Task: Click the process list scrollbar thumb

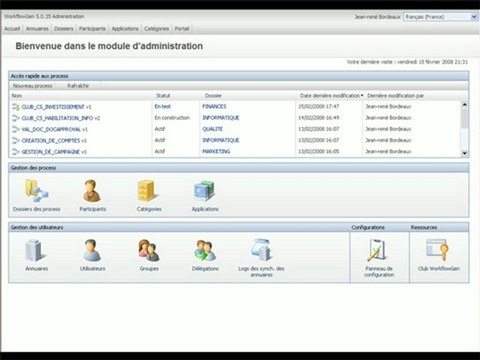Action: point(465,118)
